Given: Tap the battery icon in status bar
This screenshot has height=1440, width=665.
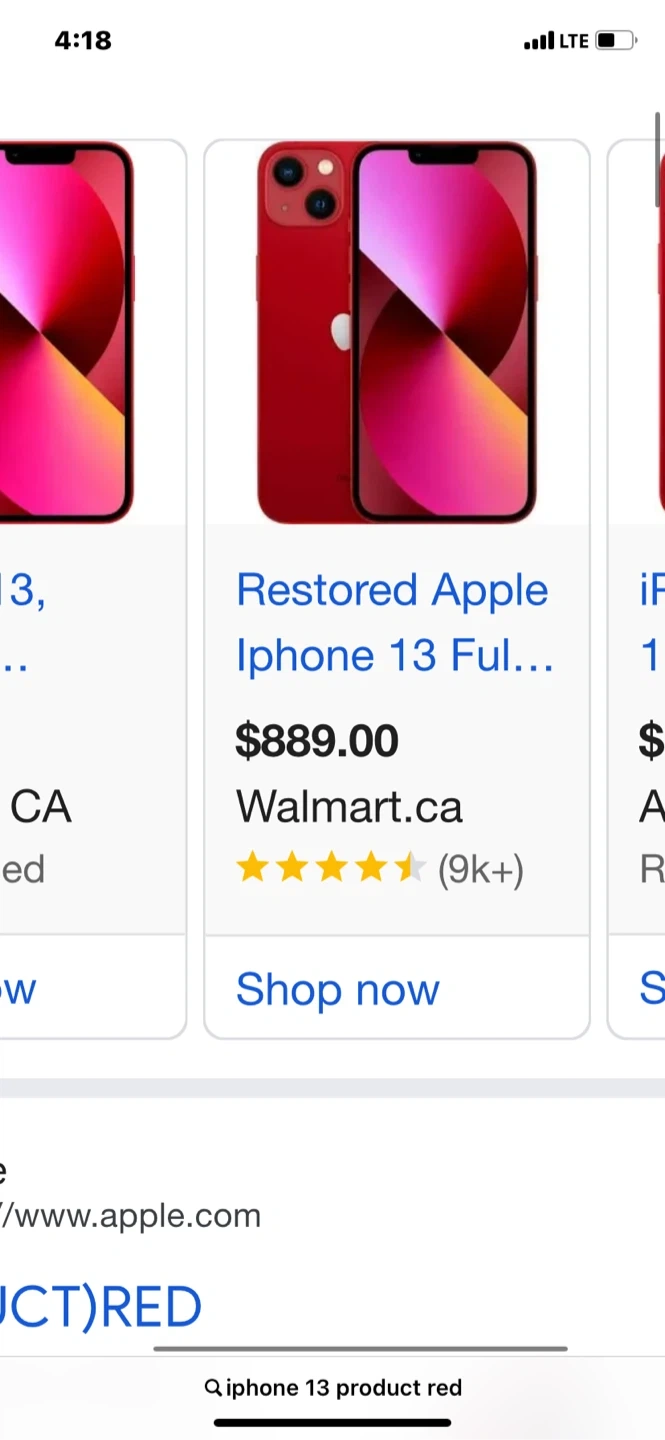Looking at the screenshot, I should [616, 41].
